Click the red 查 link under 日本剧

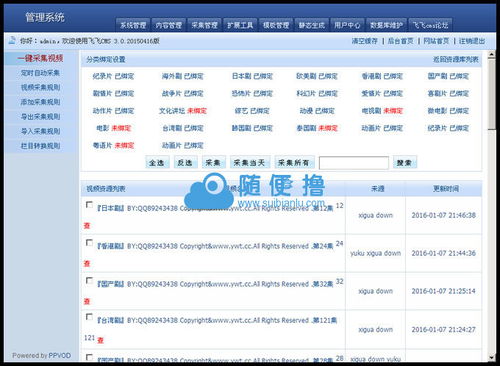pos(87,226)
